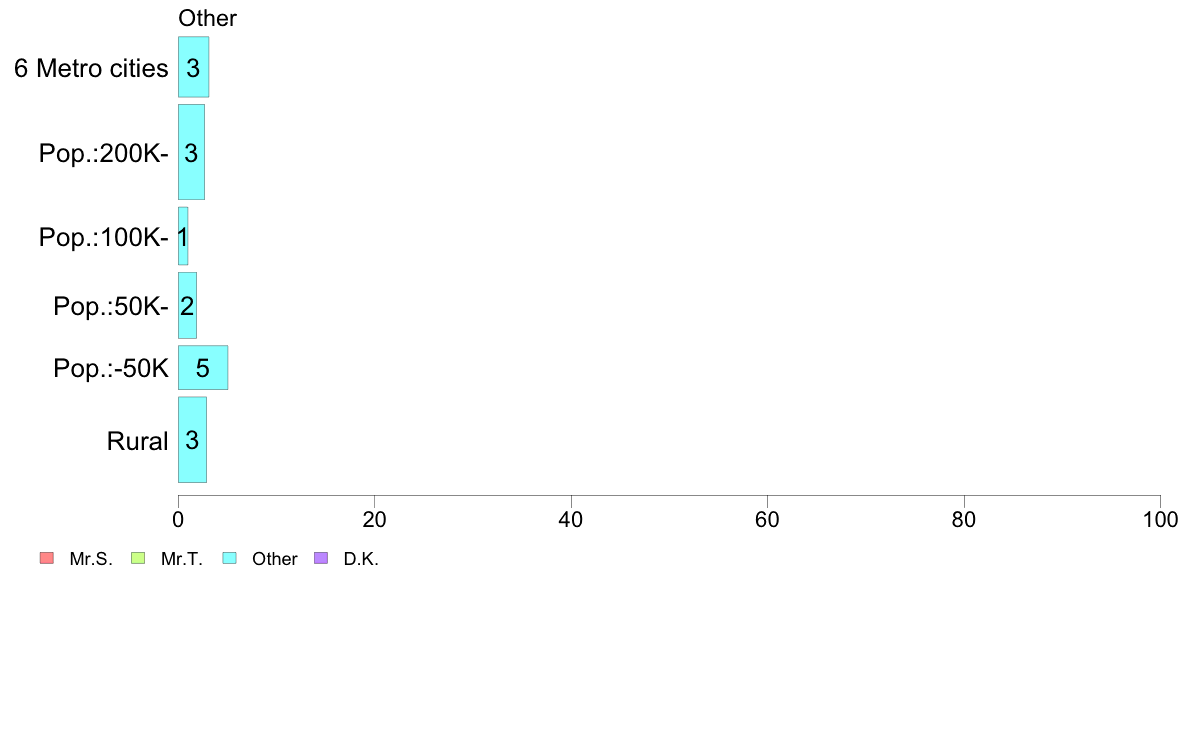
Task: Click the Pop.:-50K row label
Action: pyautogui.click(x=111, y=368)
